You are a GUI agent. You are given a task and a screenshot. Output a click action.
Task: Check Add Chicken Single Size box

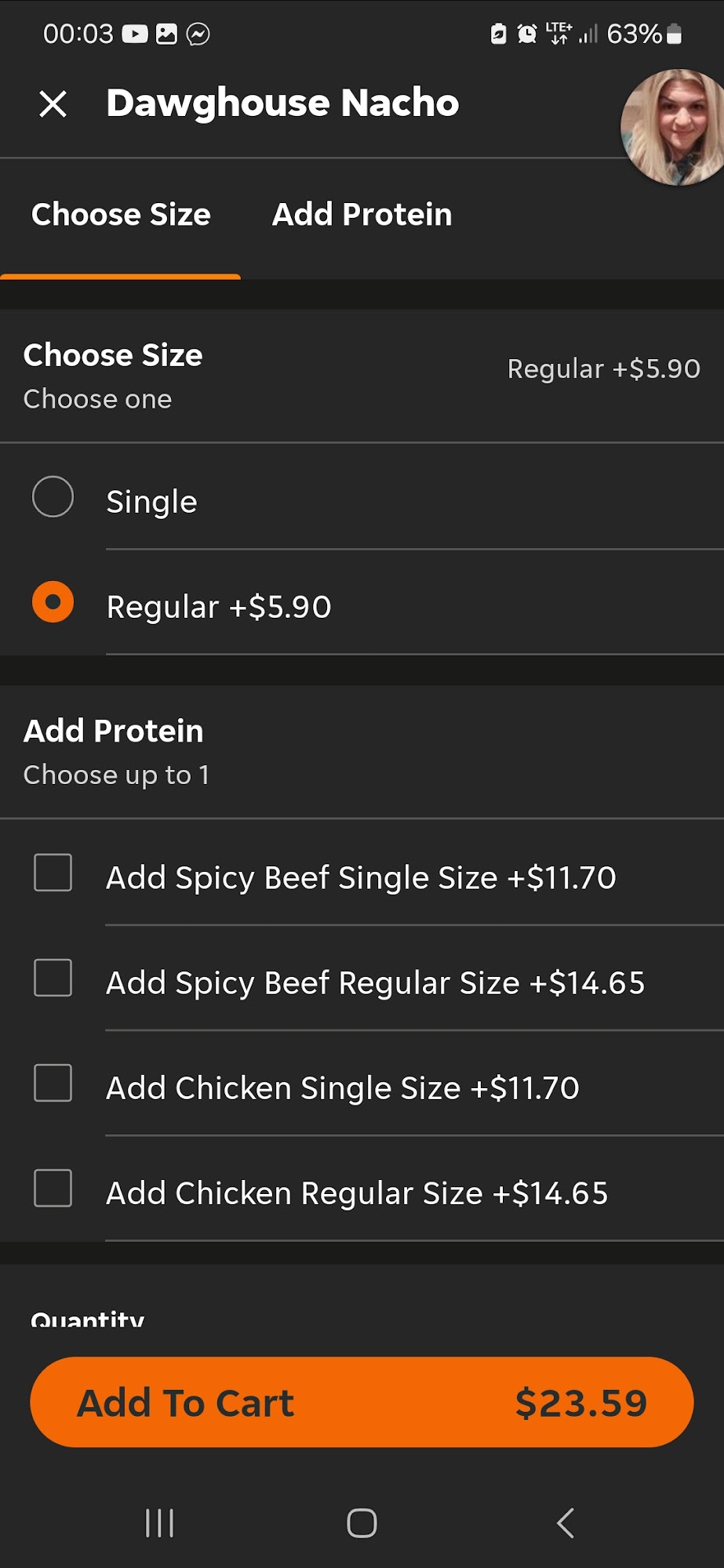(53, 1083)
